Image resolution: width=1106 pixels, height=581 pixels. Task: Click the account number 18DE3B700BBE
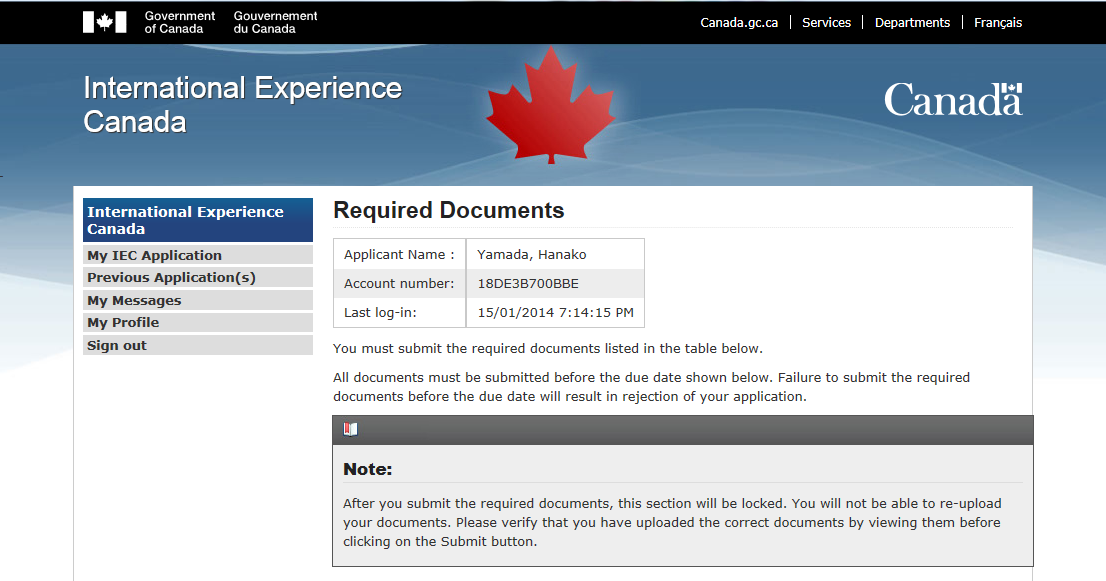coord(528,283)
